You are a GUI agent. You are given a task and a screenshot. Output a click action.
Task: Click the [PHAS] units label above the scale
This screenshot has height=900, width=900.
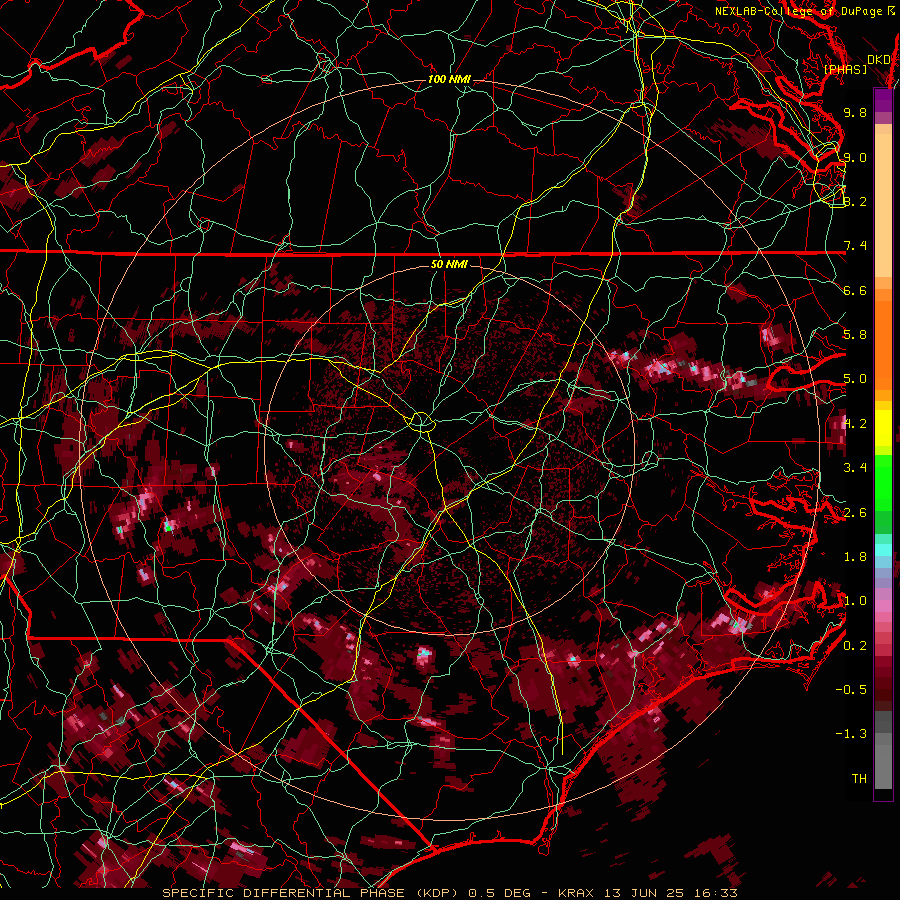click(x=845, y=70)
